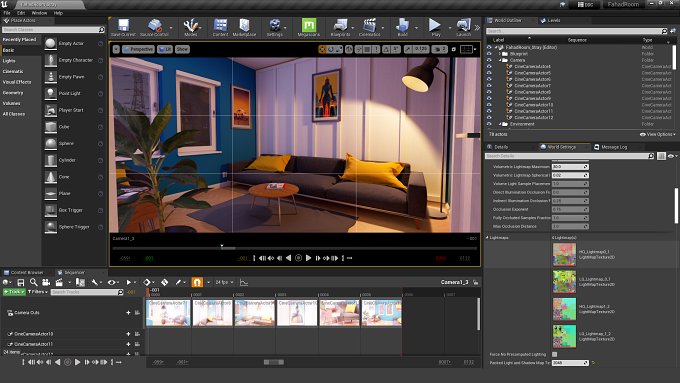Toggle visibility of CineCameraActor10

(489, 105)
